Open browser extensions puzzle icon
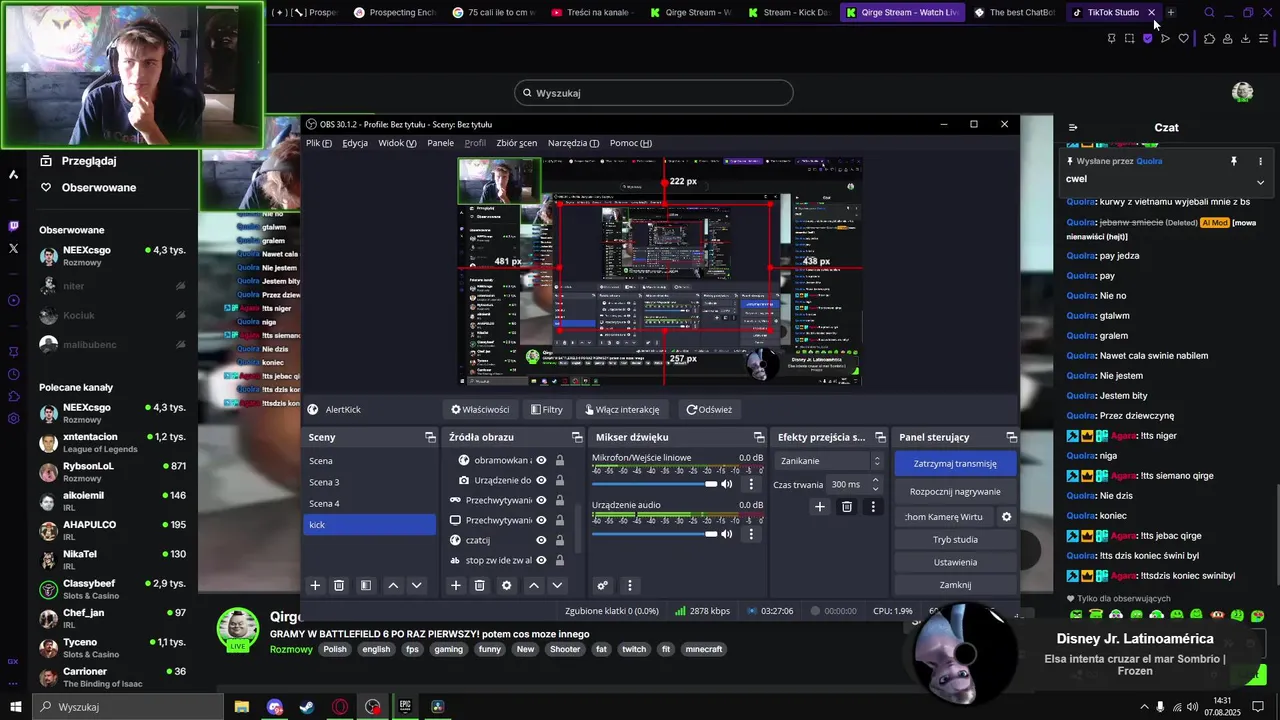 1209,38
